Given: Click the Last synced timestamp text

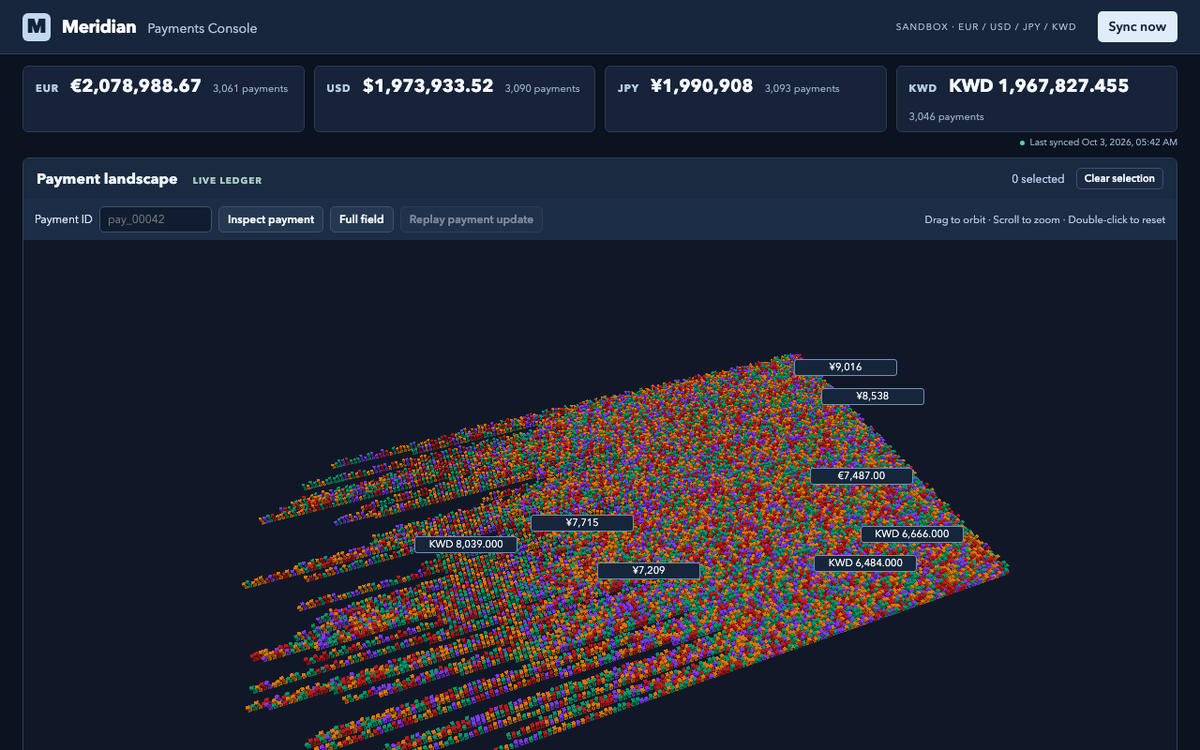Looking at the screenshot, I should (1103, 143).
